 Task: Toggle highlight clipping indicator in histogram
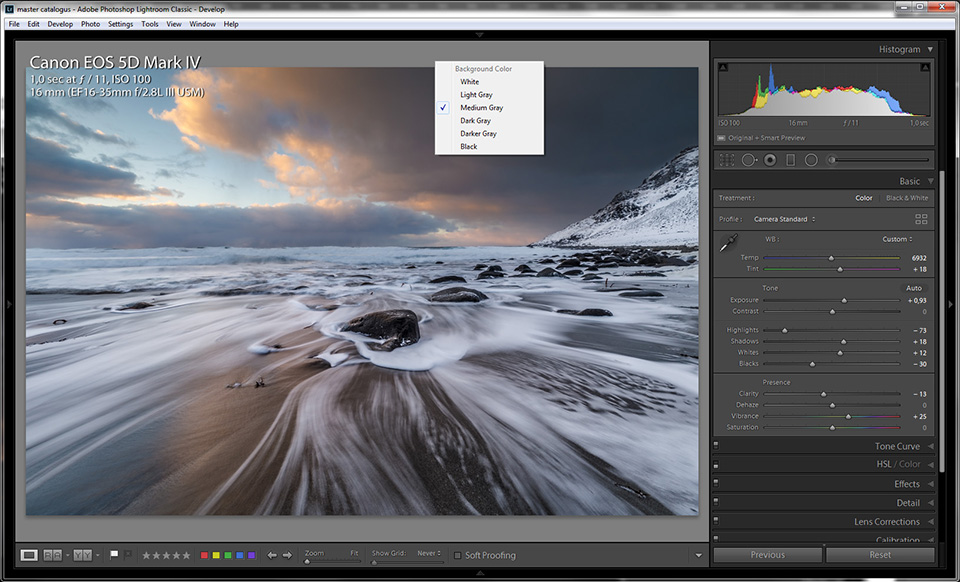click(926, 67)
